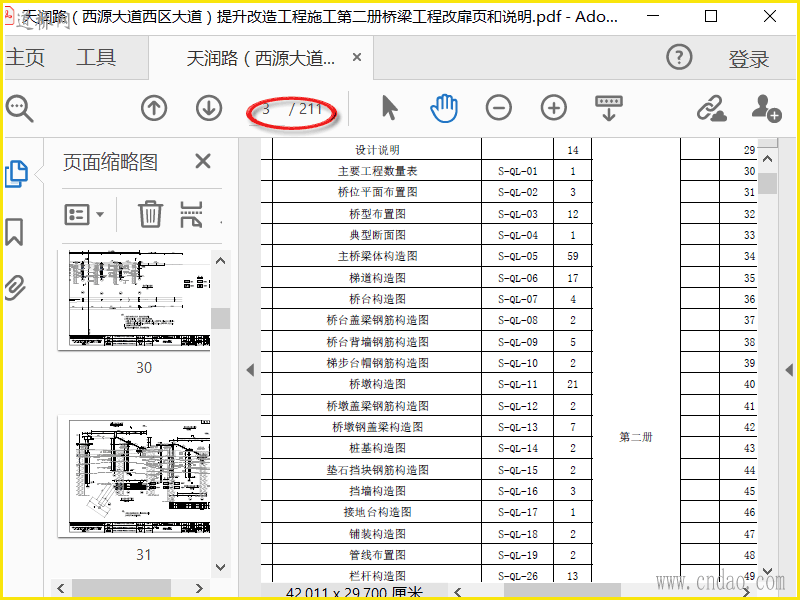Click the document vertical scrollbar thumb
Viewport: 800px width, 600px height.
[x=767, y=183]
